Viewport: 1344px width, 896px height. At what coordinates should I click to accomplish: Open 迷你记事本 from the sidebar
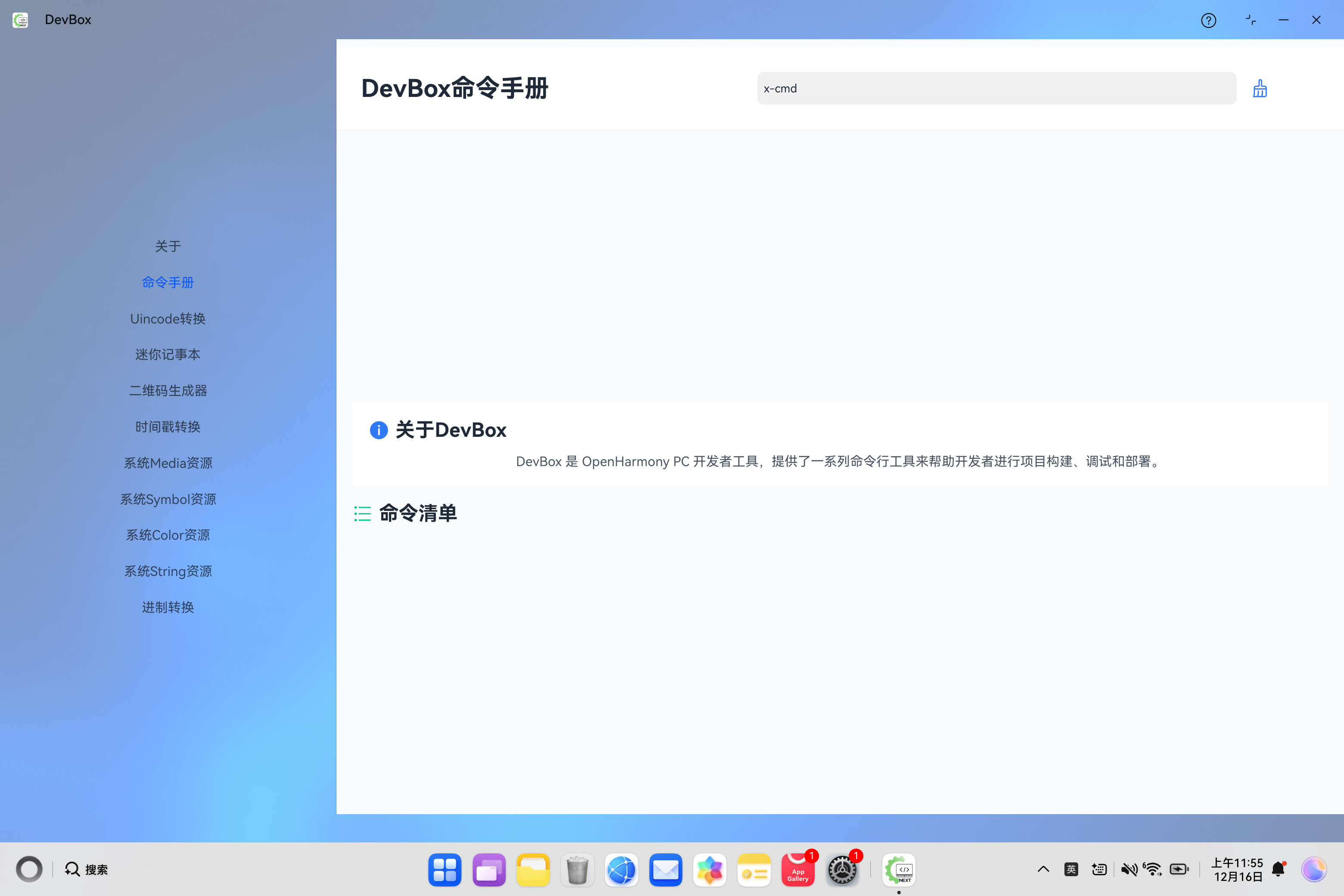point(168,354)
